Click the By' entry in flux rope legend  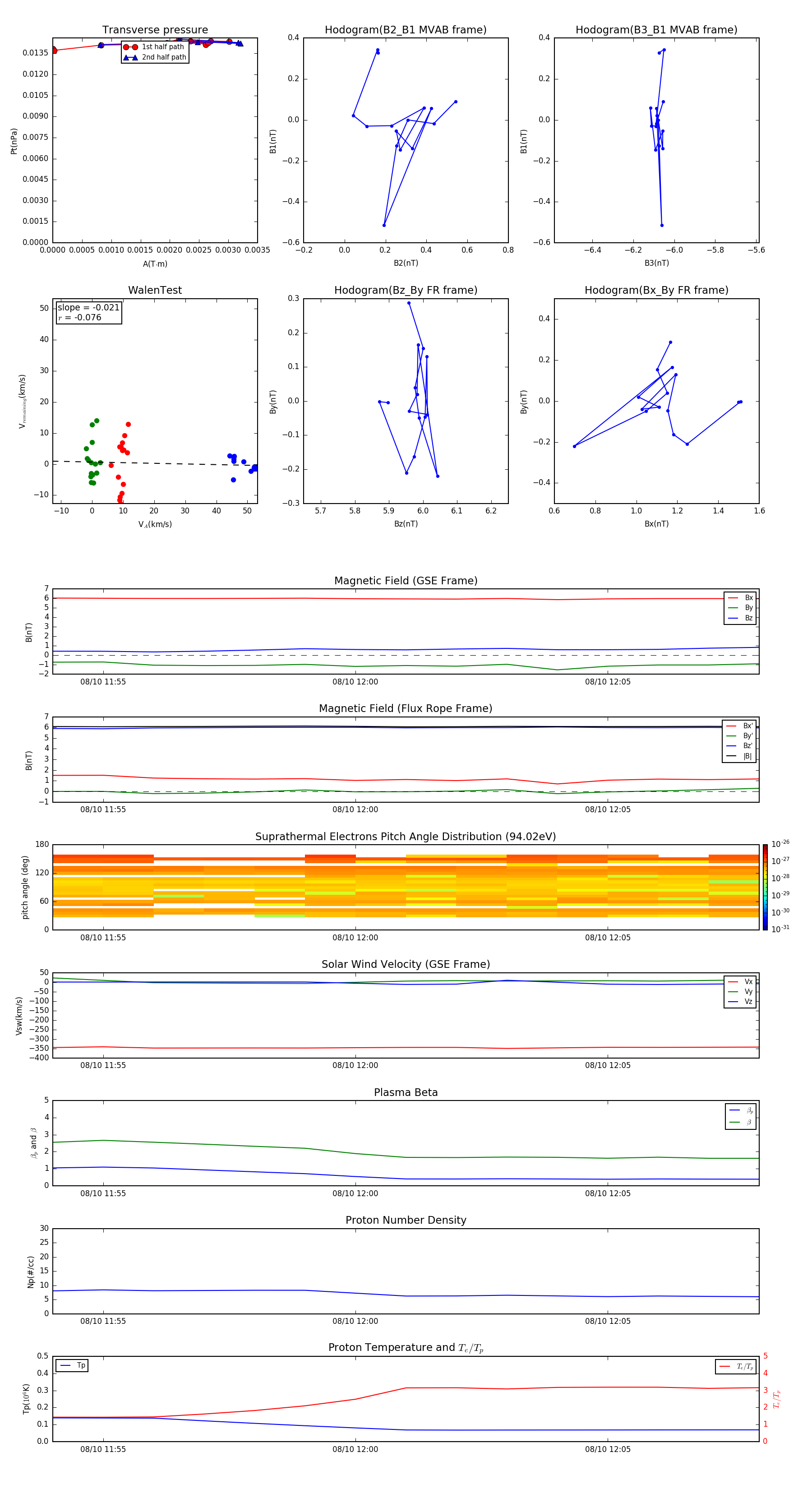click(x=740, y=736)
